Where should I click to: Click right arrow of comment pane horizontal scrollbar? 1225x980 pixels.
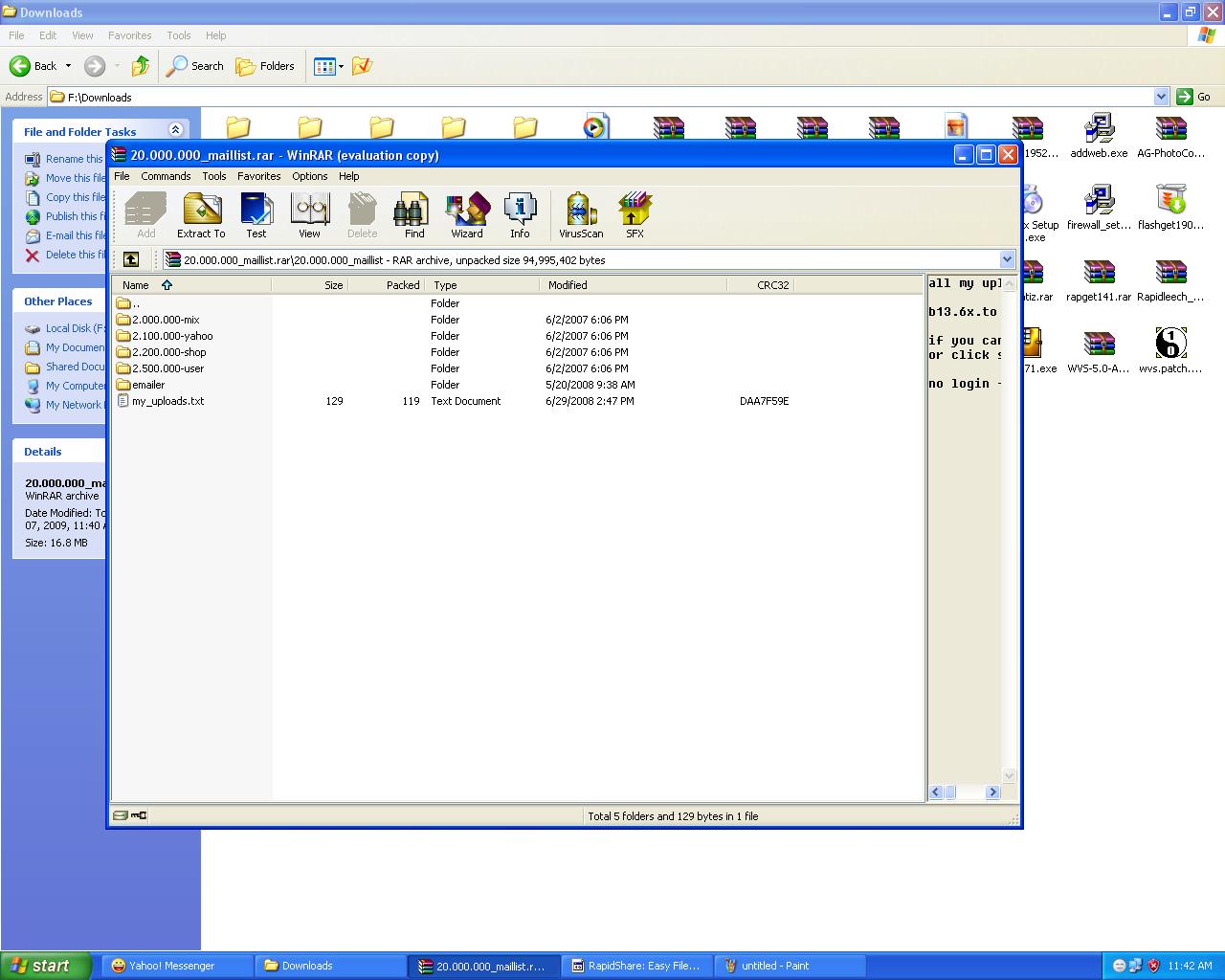(992, 791)
